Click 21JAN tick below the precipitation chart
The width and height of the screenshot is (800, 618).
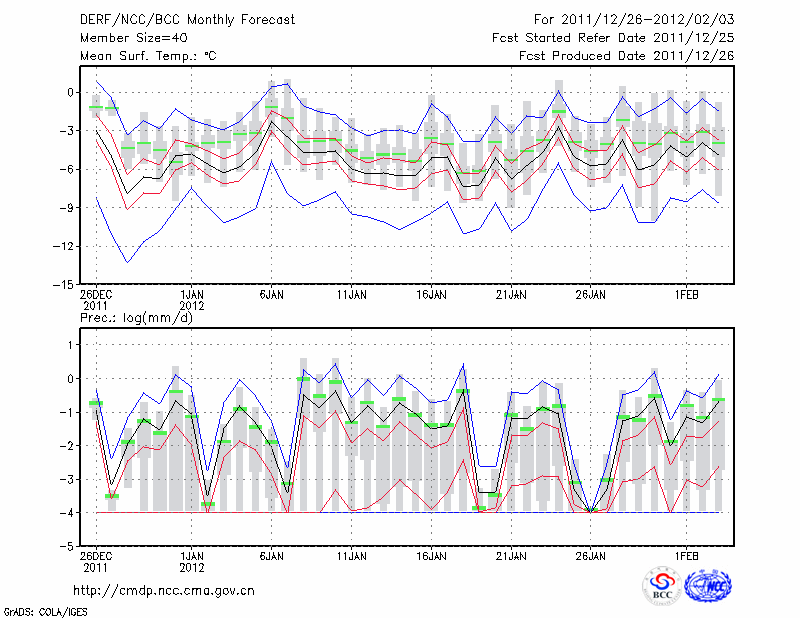click(511, 555)
